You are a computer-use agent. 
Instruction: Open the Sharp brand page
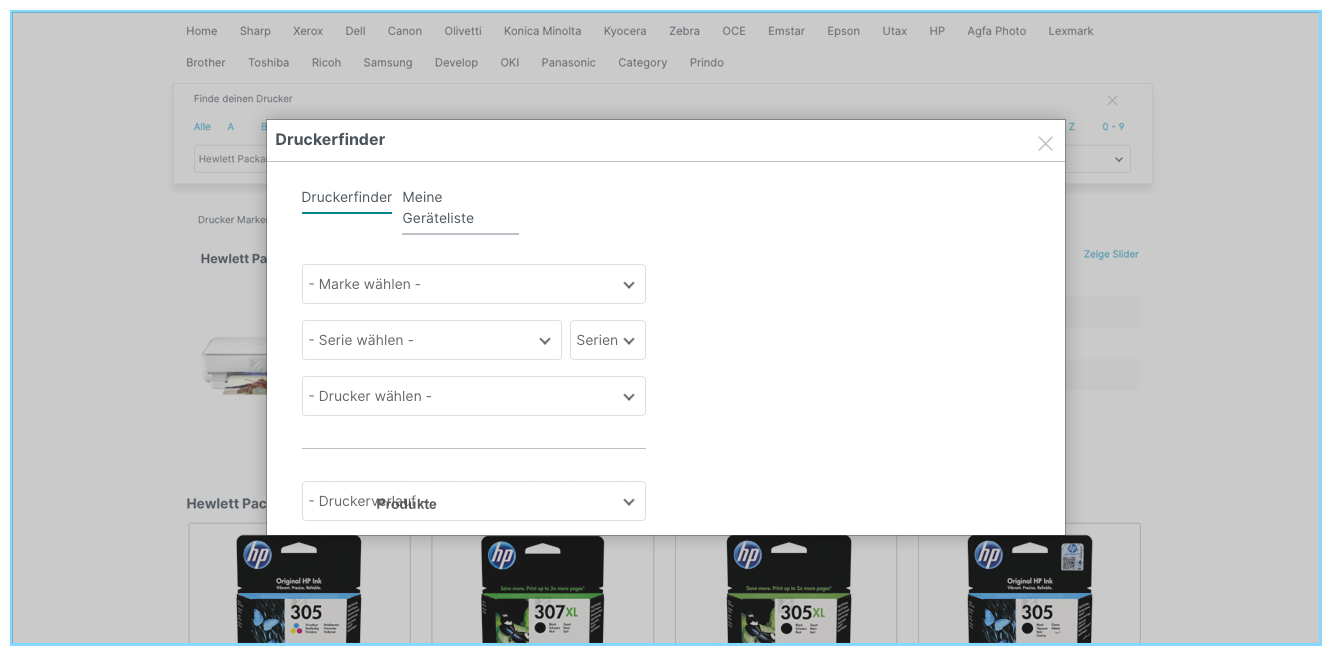(255, 31)
